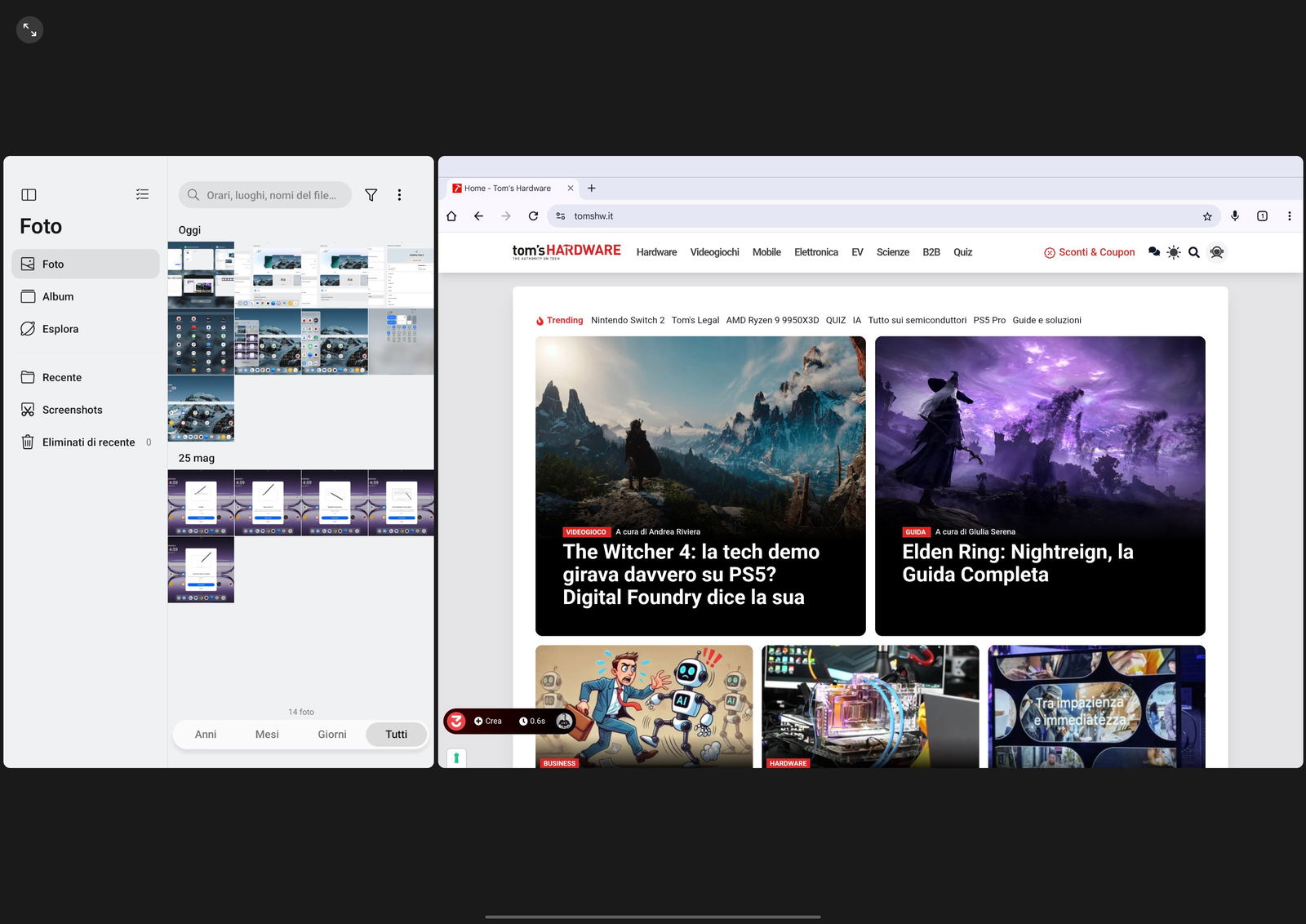Open the forum chat bubbles icon

[x=1154, y=252]
